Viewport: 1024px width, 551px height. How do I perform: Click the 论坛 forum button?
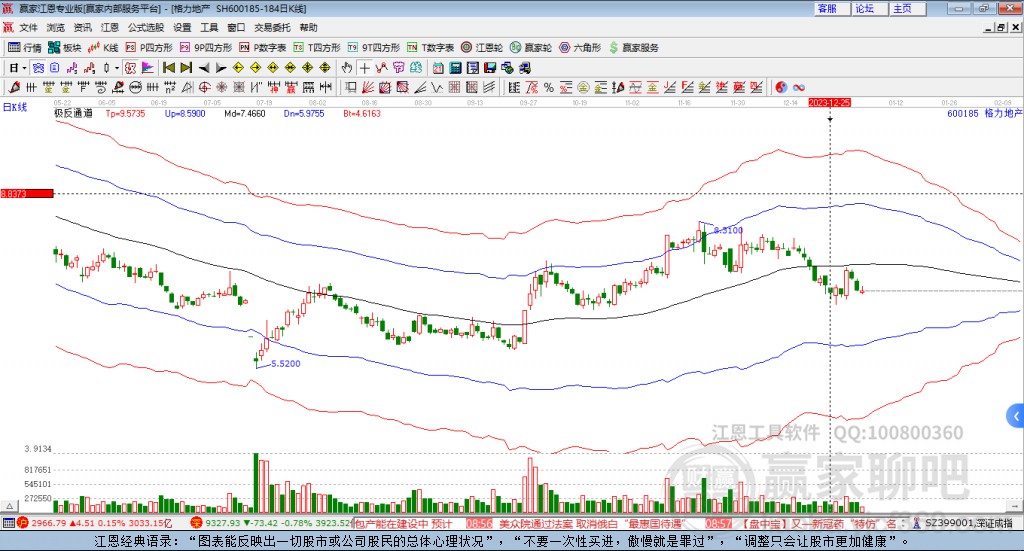pyautogui.click(x=870, y=8)
